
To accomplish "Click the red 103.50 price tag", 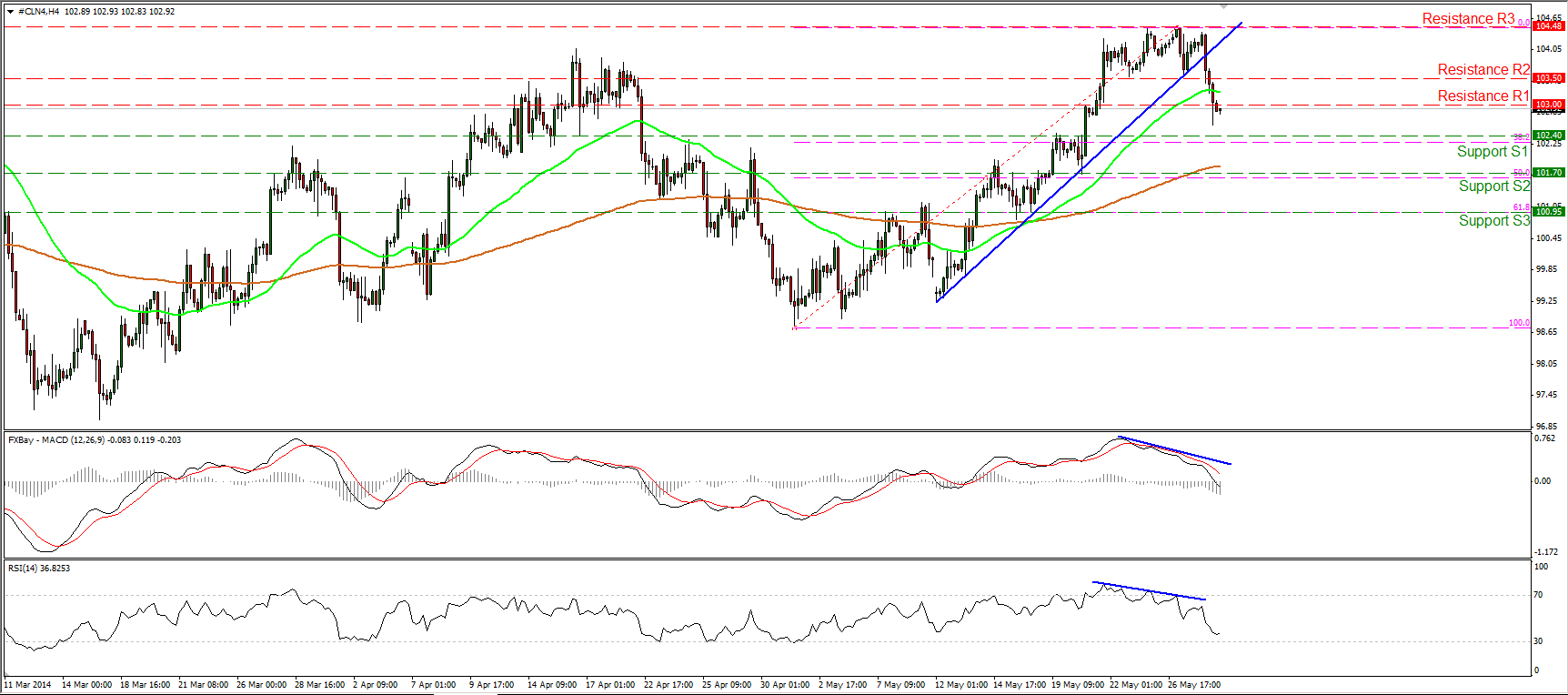I will pyautogui.click(x=1549, y=78).
